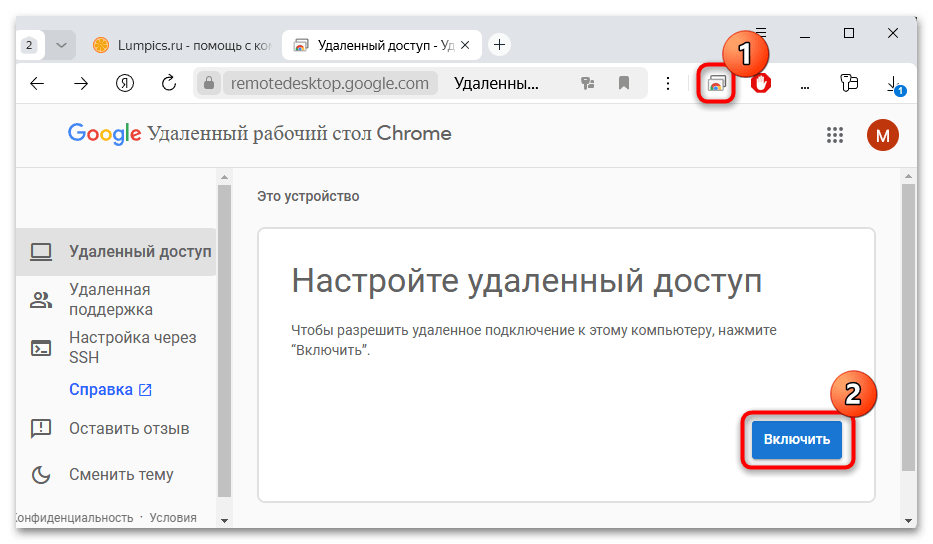Open the three-dot menu beside address bar
Image resolution: width=933 pixels, height=544 pixels.
coord(668,83)
